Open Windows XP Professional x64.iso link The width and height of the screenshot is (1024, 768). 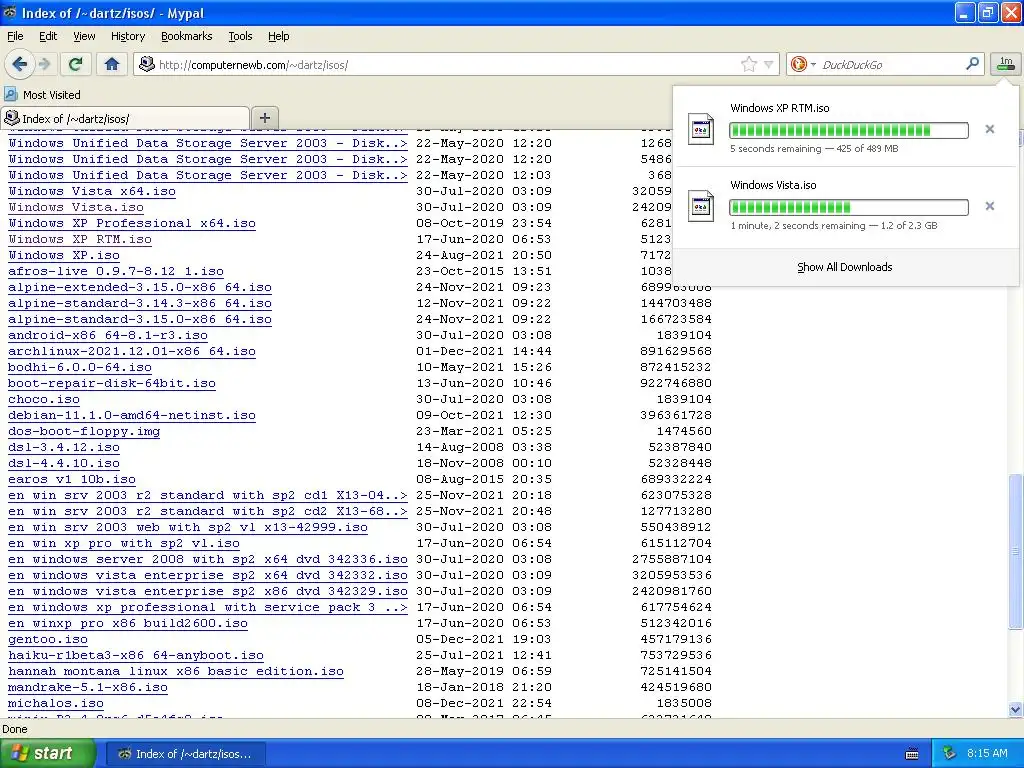coord(132,223)
